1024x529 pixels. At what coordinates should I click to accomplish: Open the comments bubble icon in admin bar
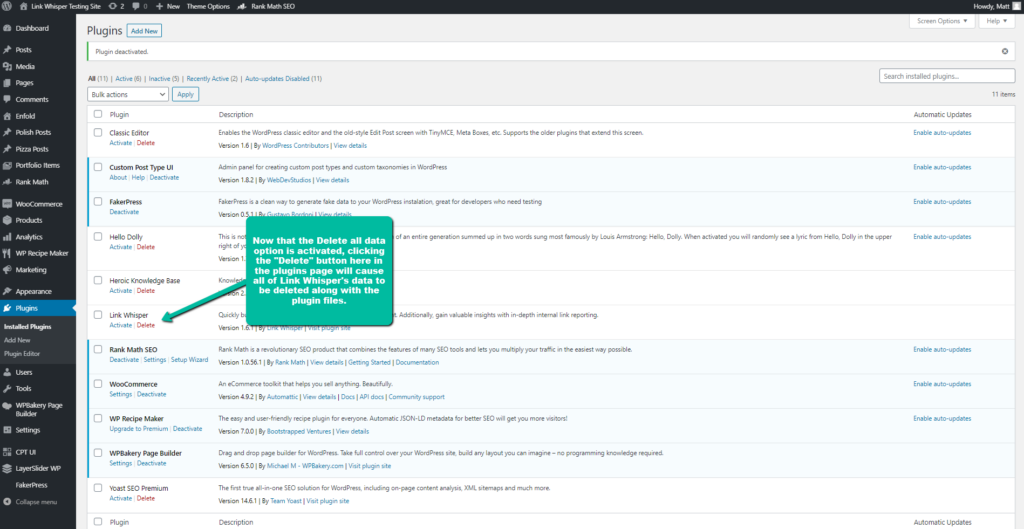click(136, 7)
